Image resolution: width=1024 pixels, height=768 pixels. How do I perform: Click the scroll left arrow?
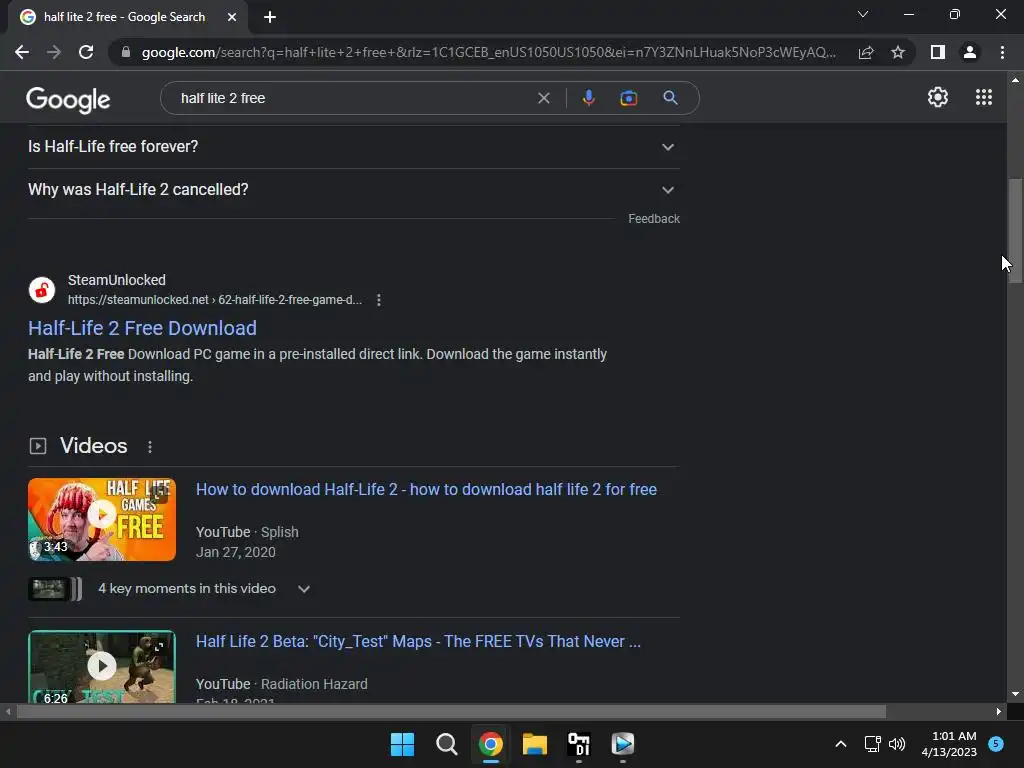[8, 711]
